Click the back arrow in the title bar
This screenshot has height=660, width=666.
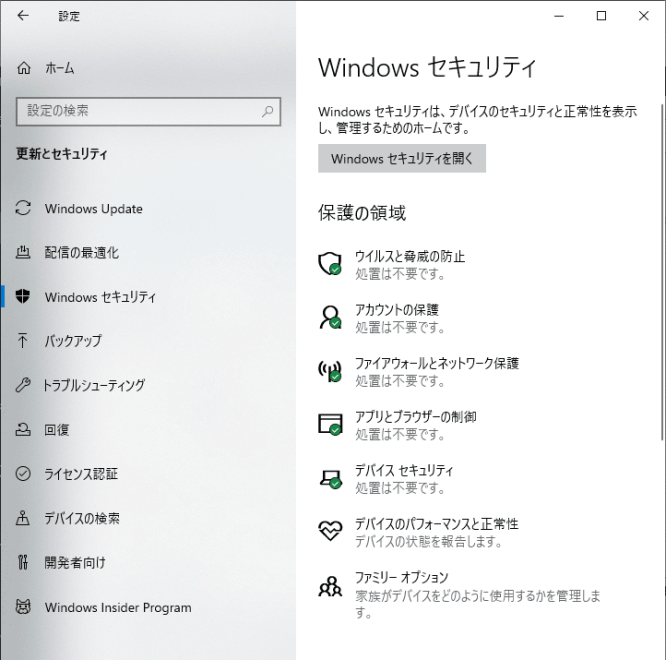23,16
